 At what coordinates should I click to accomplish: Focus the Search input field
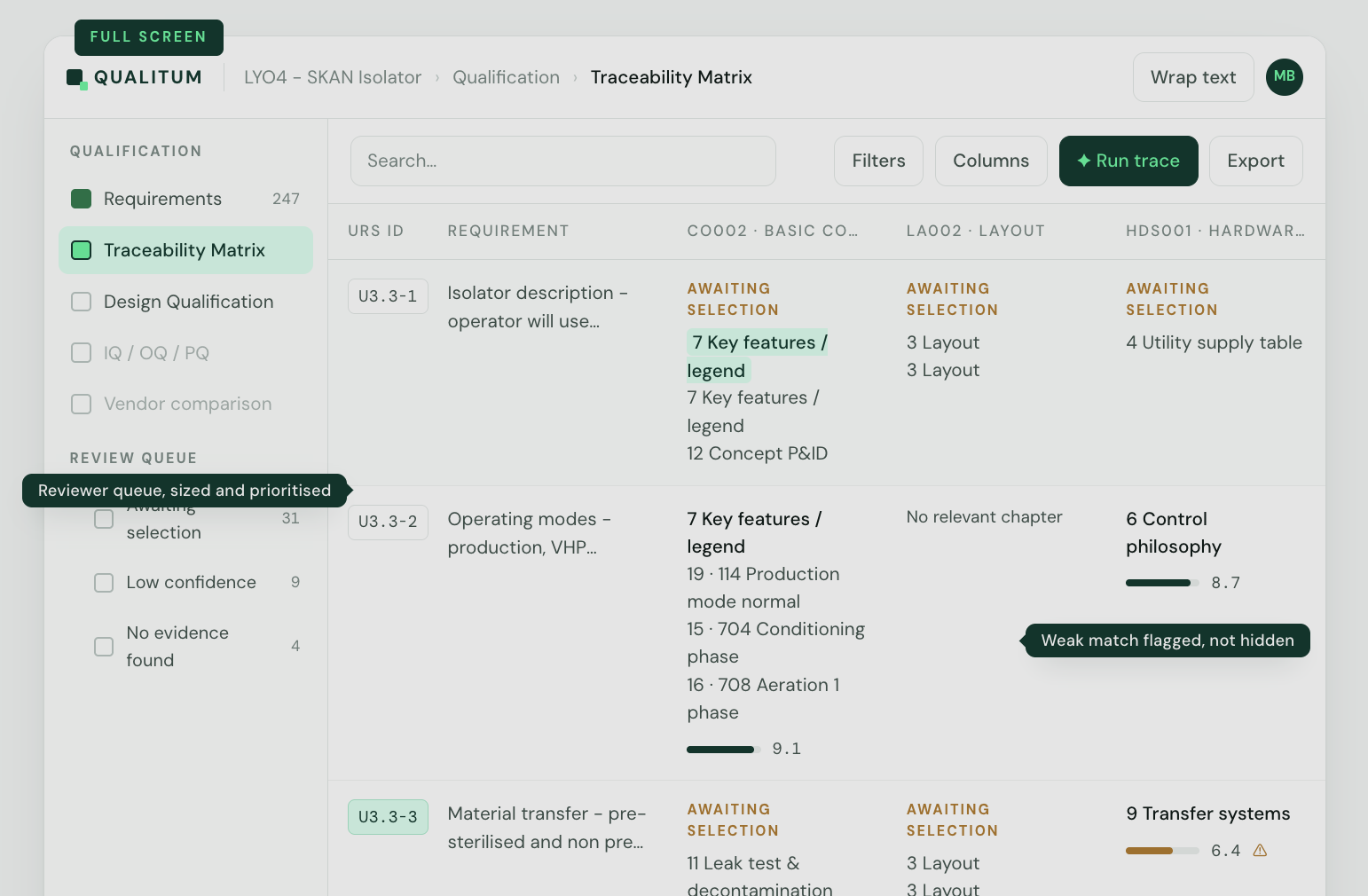pyautogui.click(x=563, y=161)
